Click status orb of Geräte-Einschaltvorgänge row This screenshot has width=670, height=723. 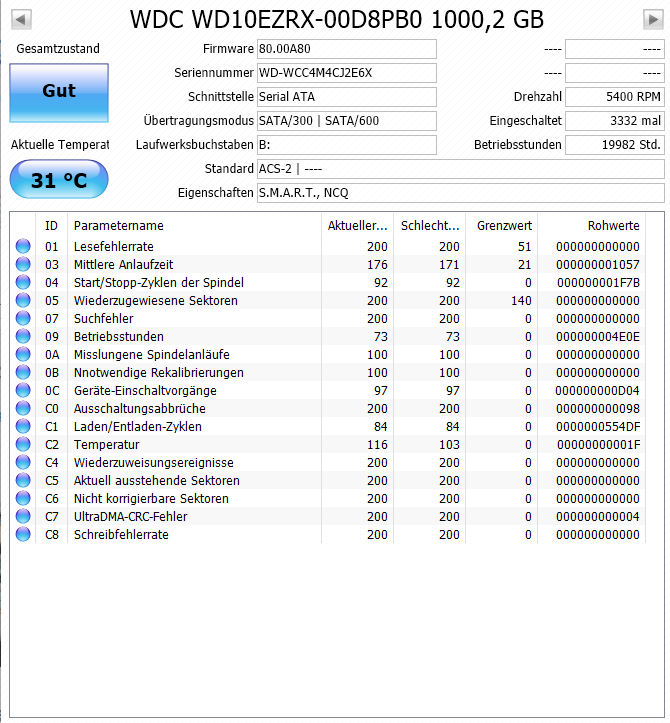click(23, 390)
